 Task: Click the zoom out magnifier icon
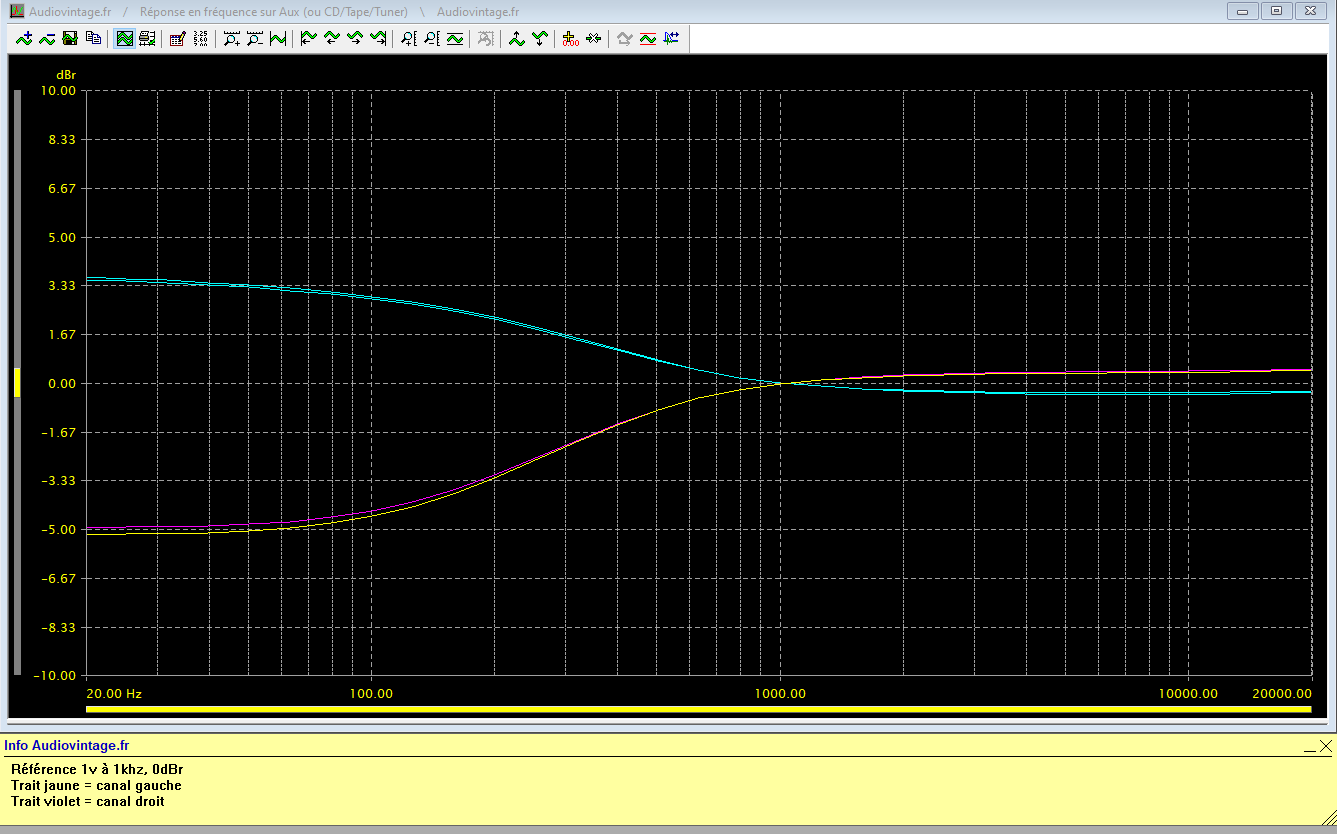point(255,39)
